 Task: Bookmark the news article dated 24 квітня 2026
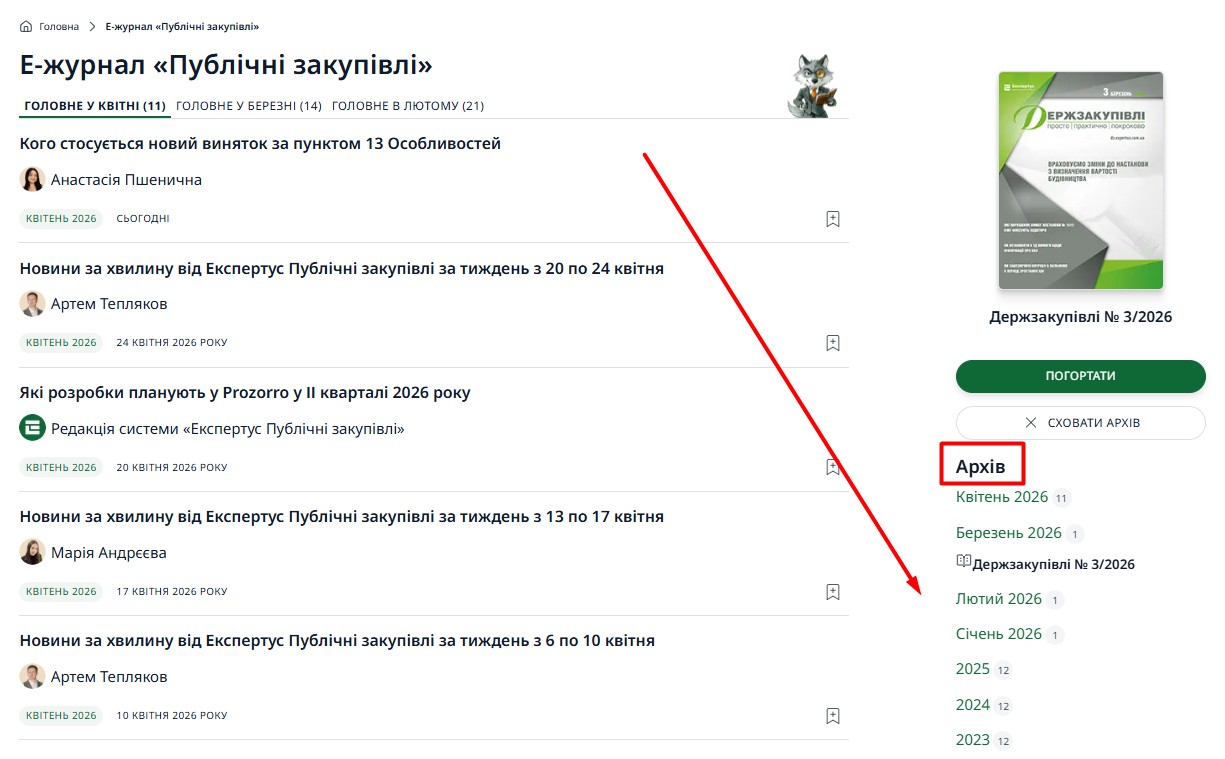[833, 343]
